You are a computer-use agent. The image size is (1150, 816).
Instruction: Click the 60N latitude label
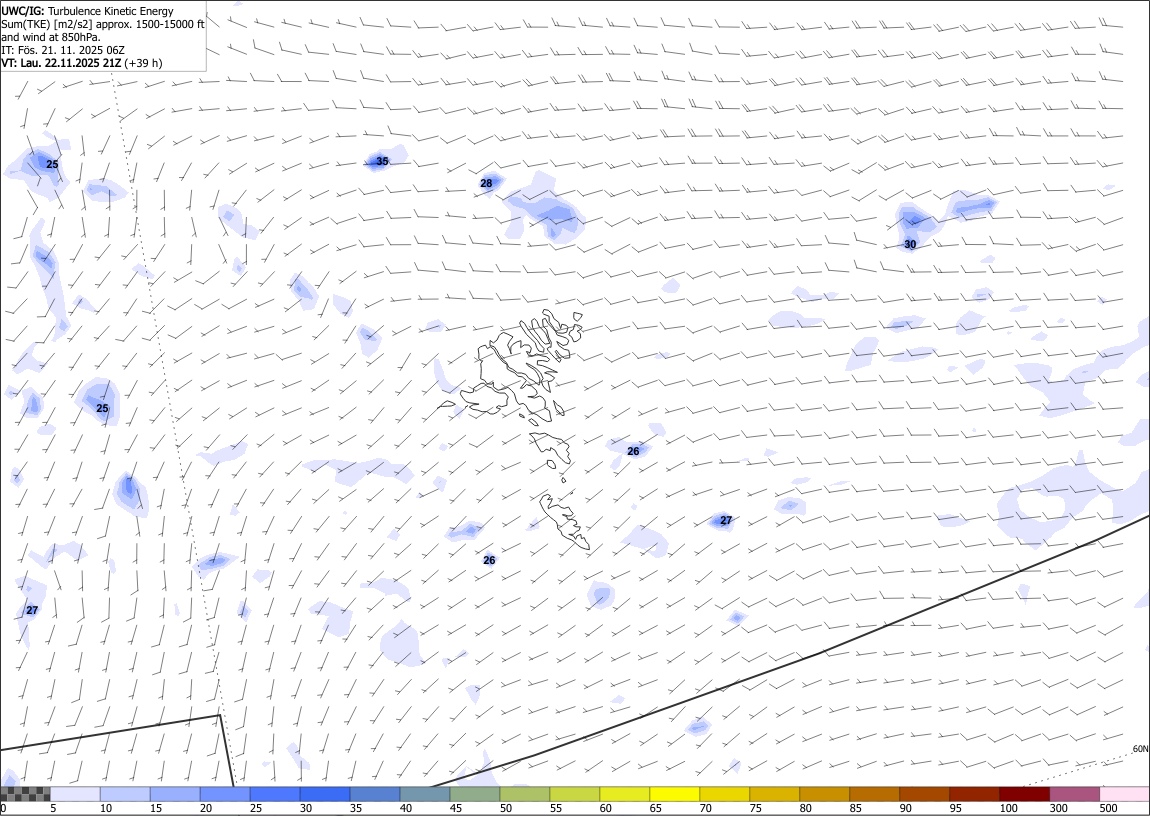click(x=1140, y=749)
